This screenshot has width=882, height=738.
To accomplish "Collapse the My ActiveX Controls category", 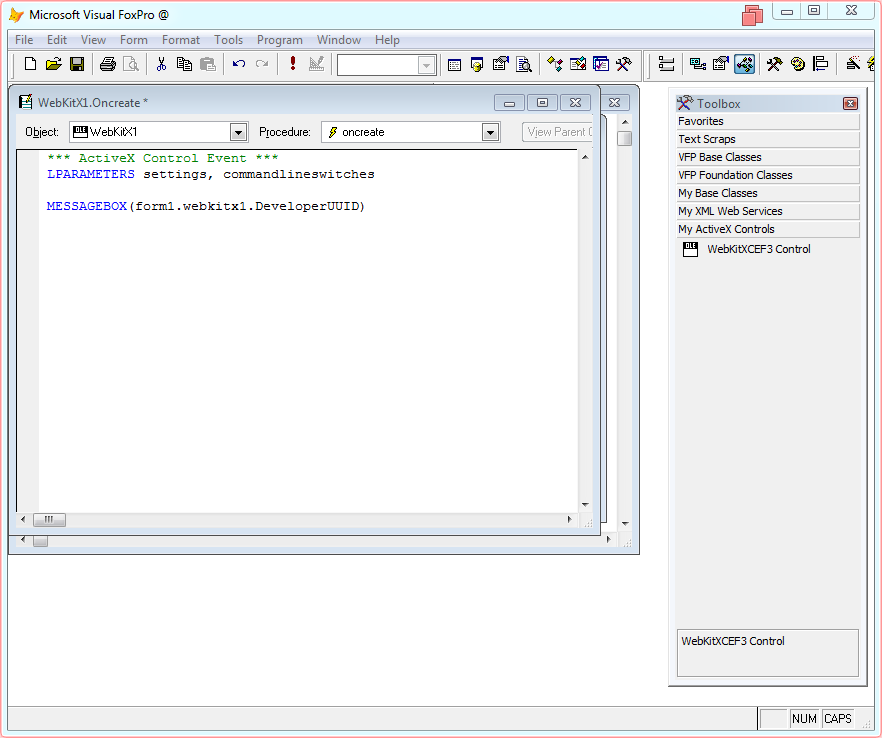I will (x=768, y=230).
